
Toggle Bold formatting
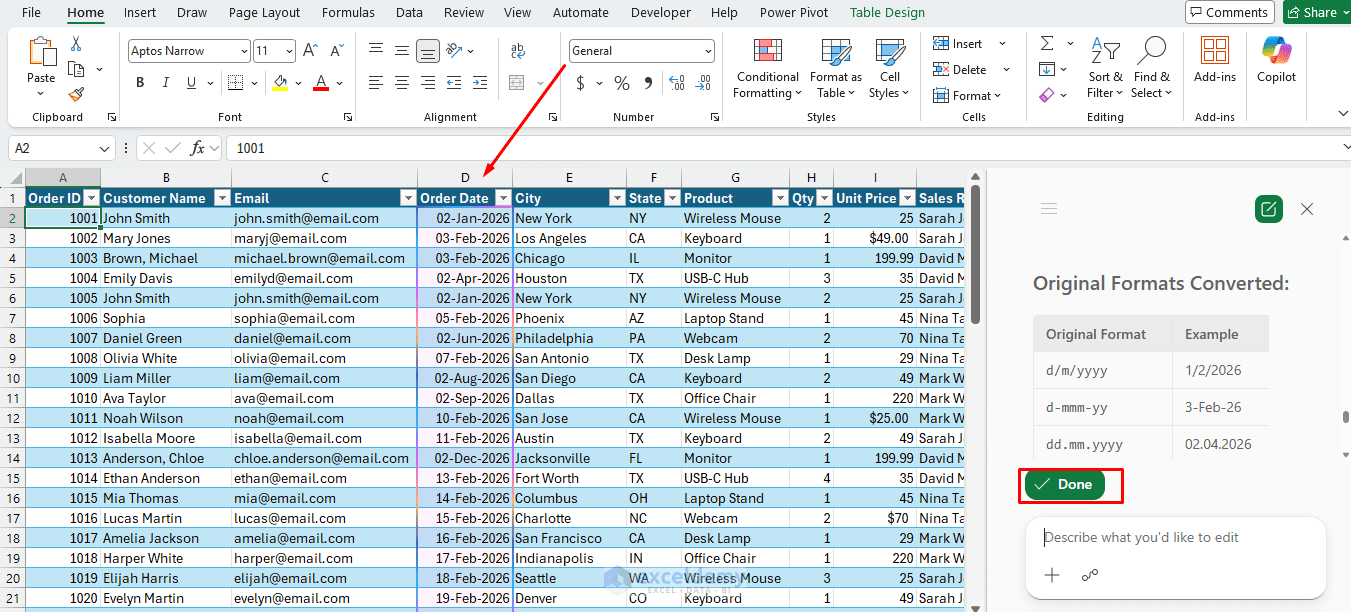click(140, 83)
